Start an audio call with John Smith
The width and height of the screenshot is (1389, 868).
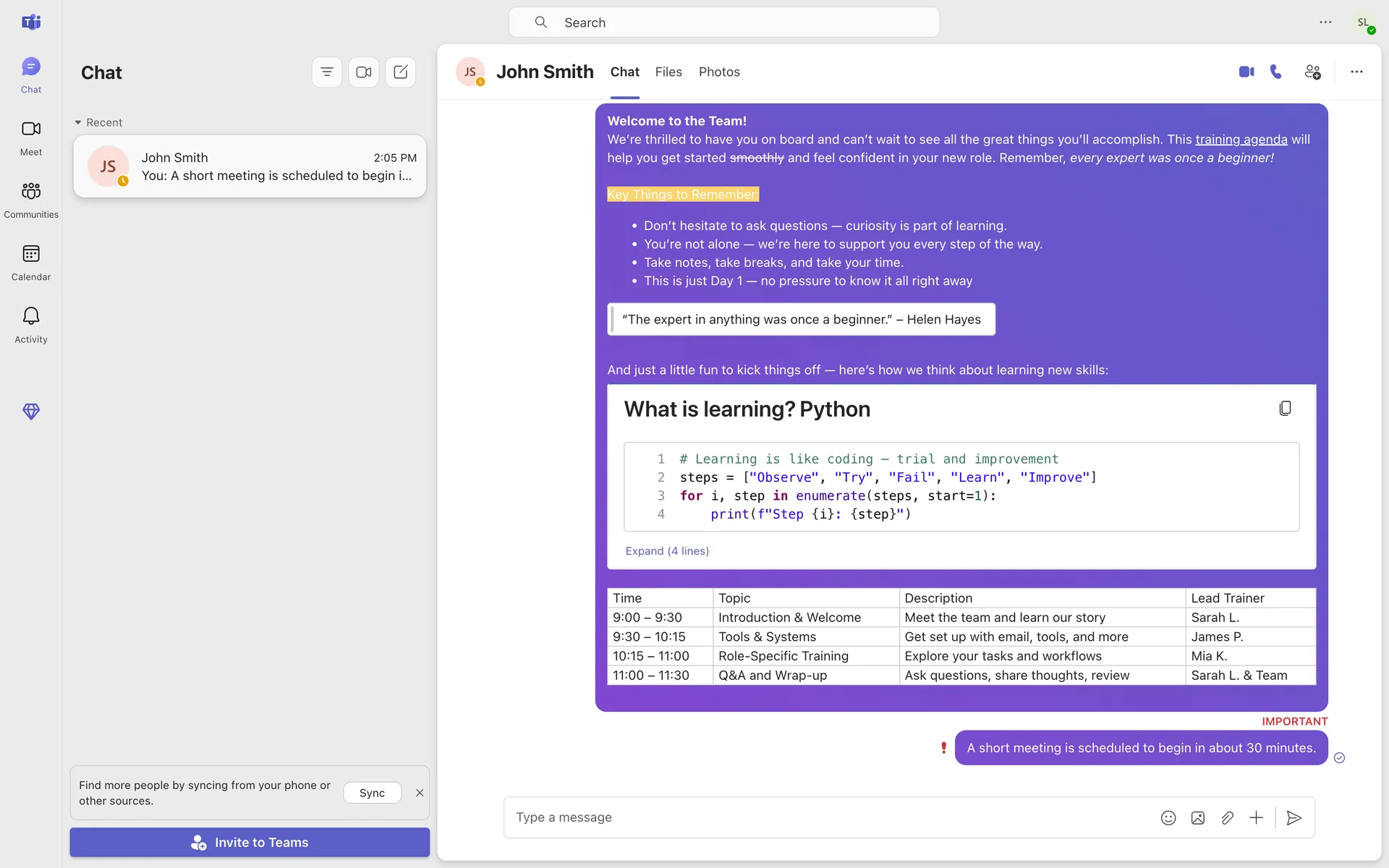1276,72
